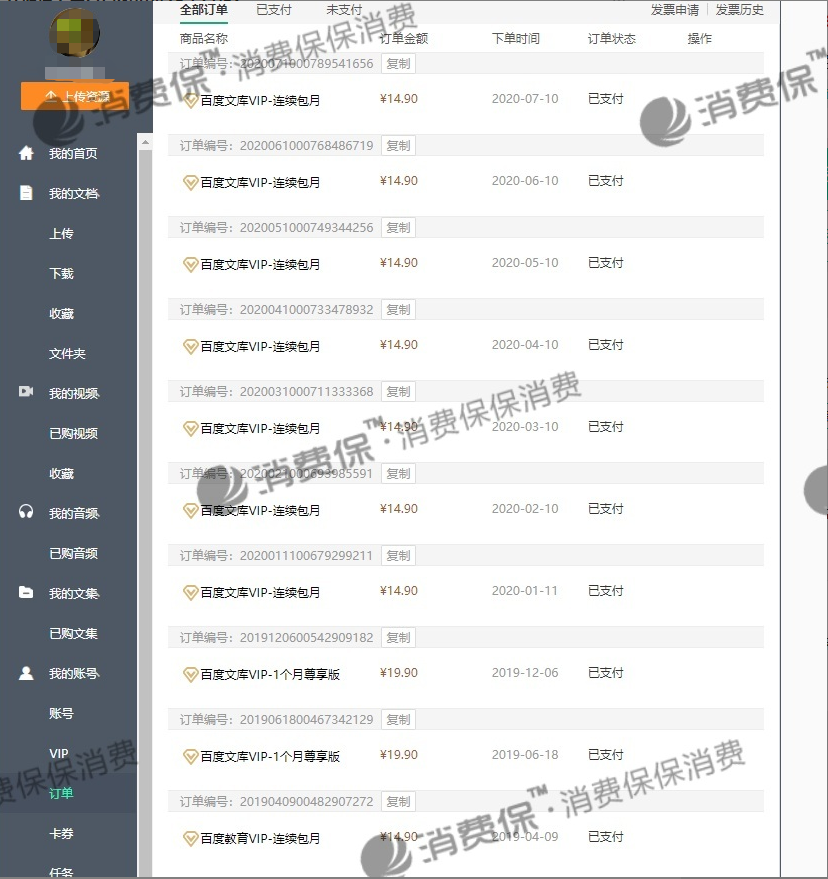Click the folder icon beside 我的文集
Image resolution: width=828 pixels, height=879 pixels.
pos(26,592)
